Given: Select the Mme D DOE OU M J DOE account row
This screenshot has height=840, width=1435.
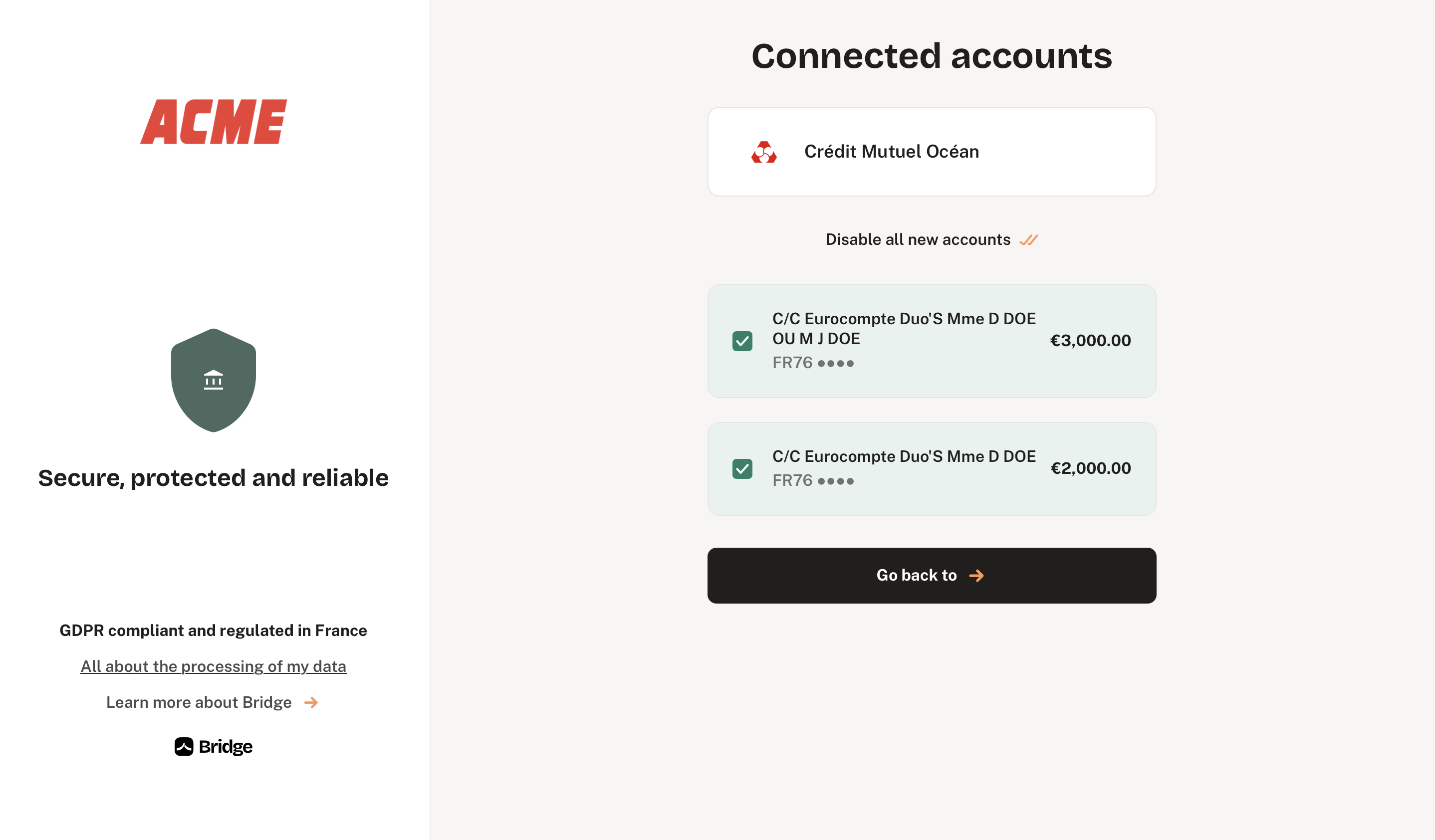Looking at the screenshot, I should [932, 341].
